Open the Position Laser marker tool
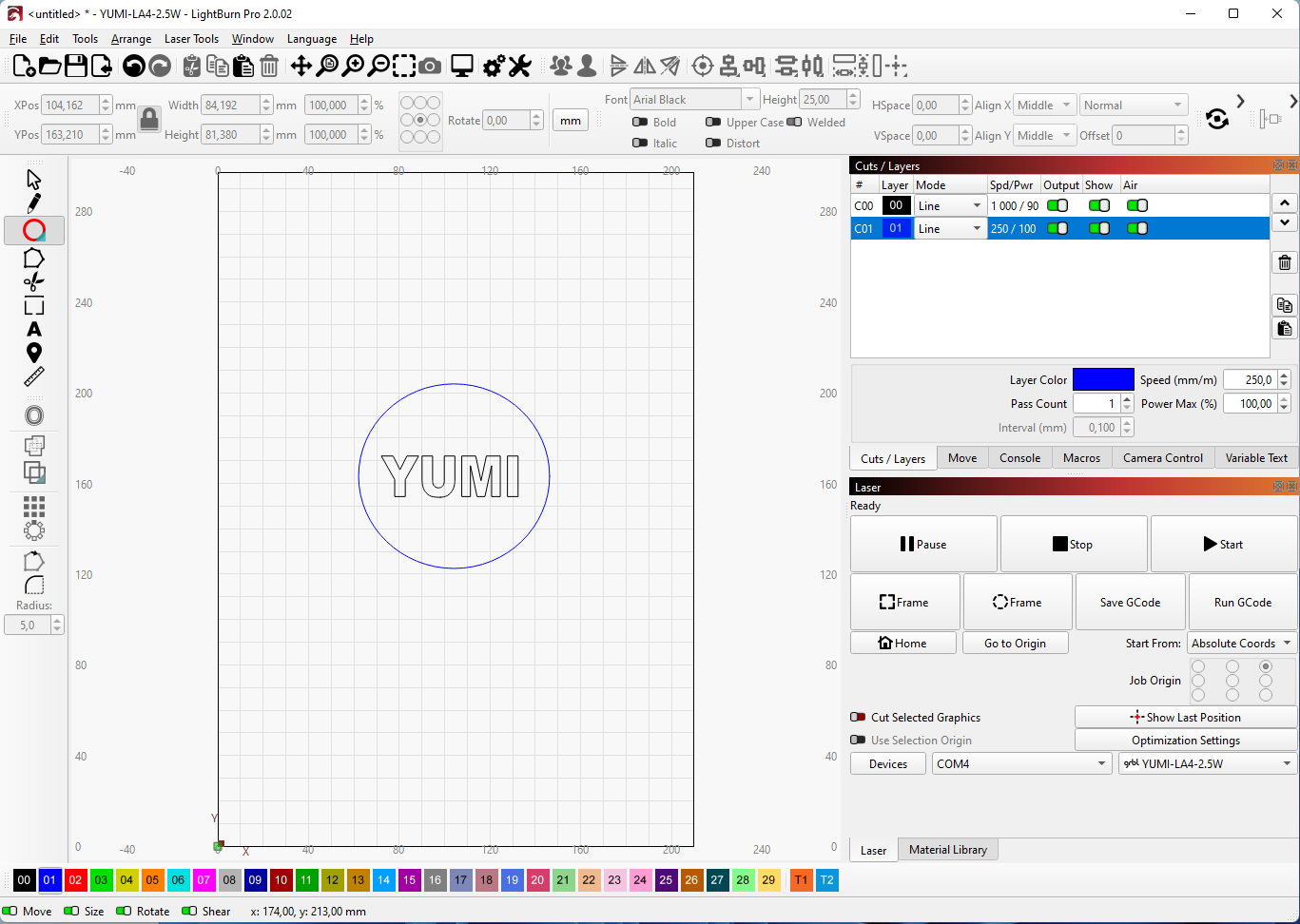The image size is (1300, 924). (34, 354)
